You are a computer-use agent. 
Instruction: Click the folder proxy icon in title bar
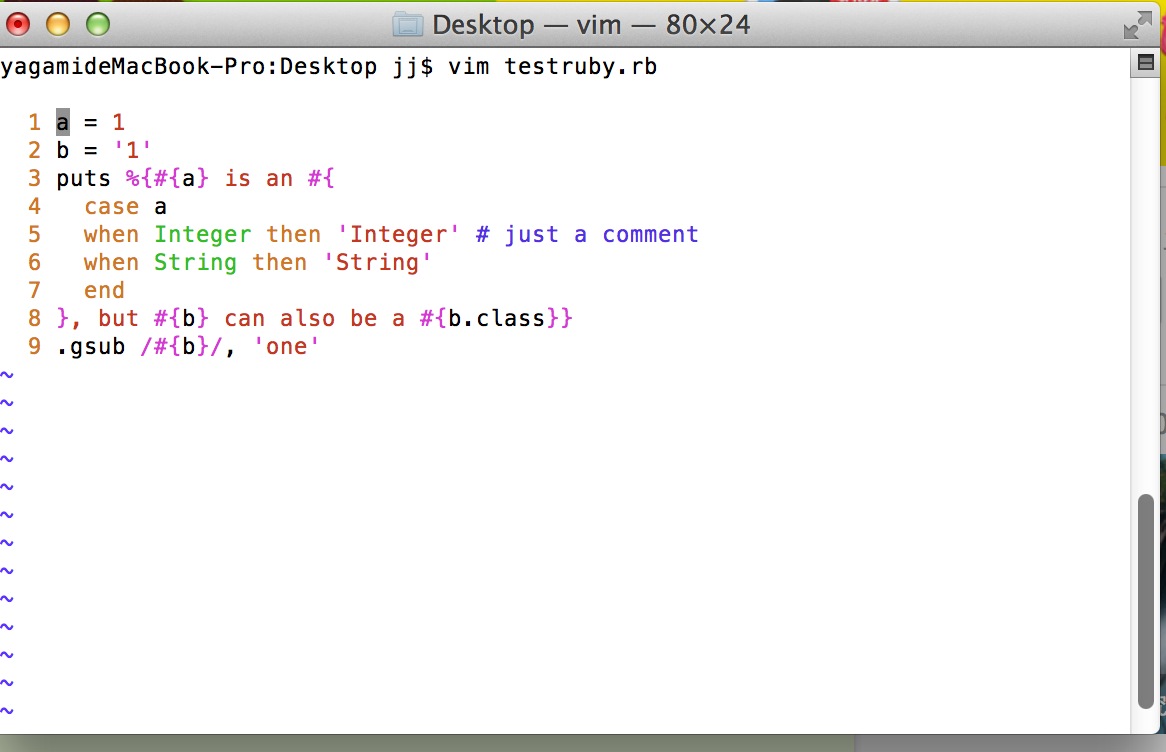coord(408,25)
